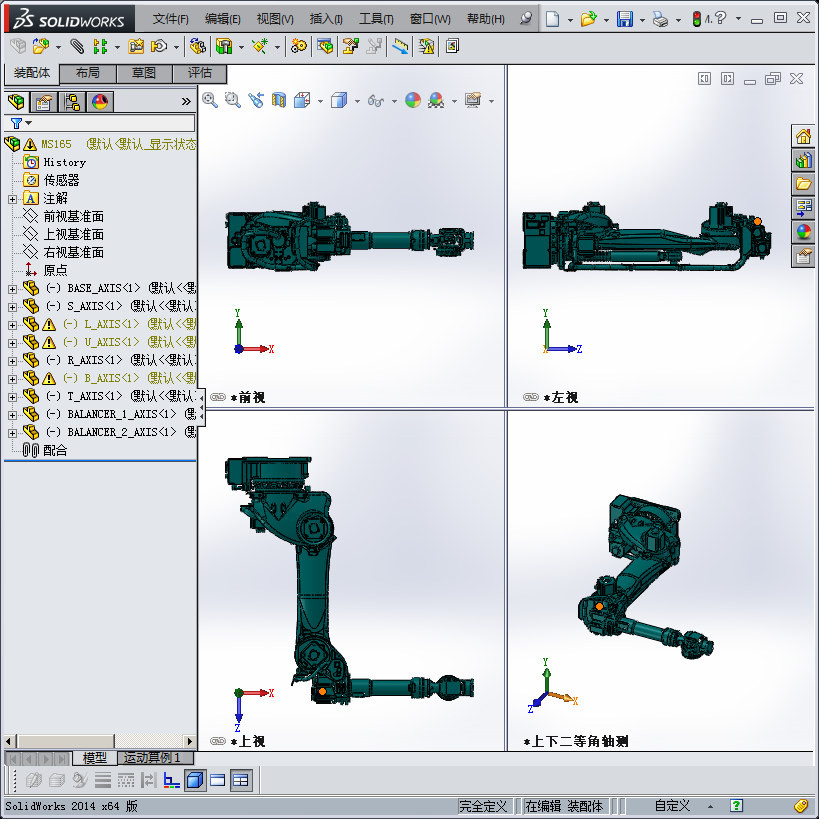The height and width of the screenshot is (819, 819).
Task: Toggle the single 3D view button
Action: 195,780
